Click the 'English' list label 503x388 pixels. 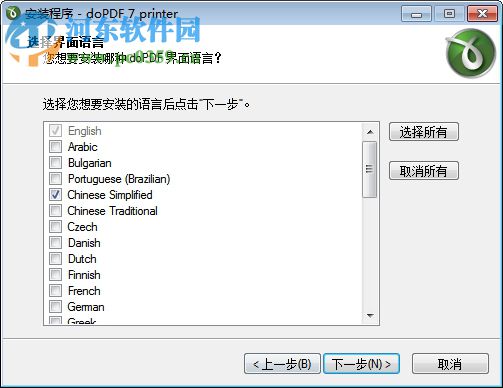85,131
